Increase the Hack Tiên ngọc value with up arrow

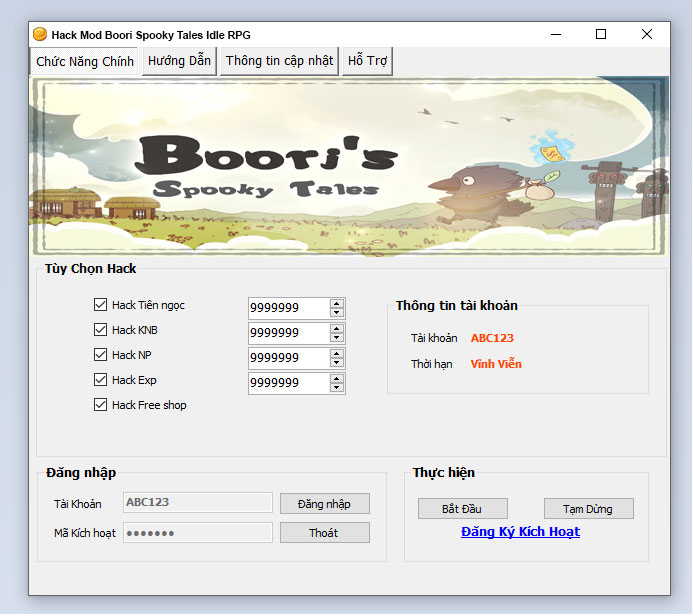(x=337, y=304)
